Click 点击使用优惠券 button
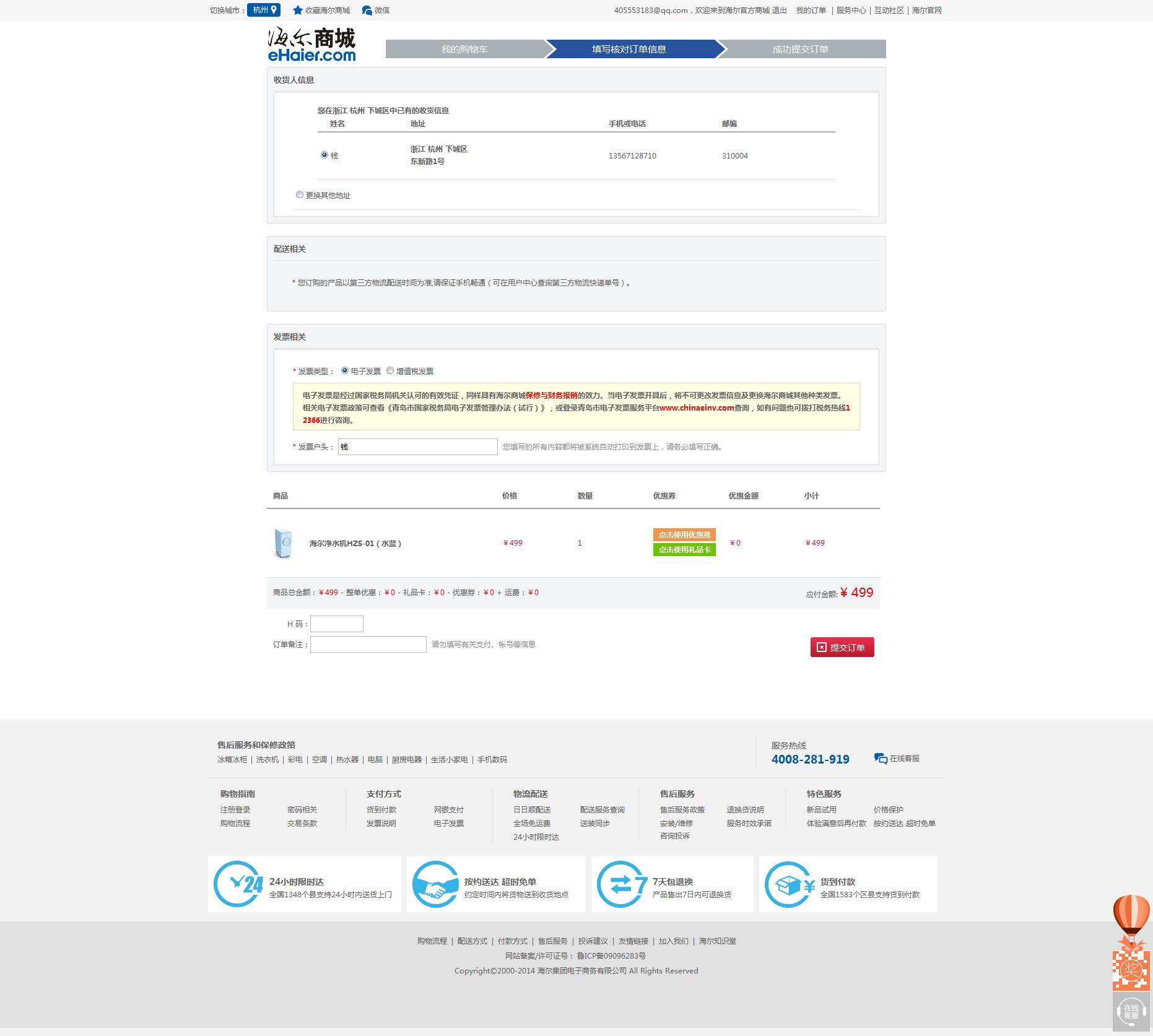Image resolution: width=1153 pixels, height=1036 pixels. tap(684, 534)
